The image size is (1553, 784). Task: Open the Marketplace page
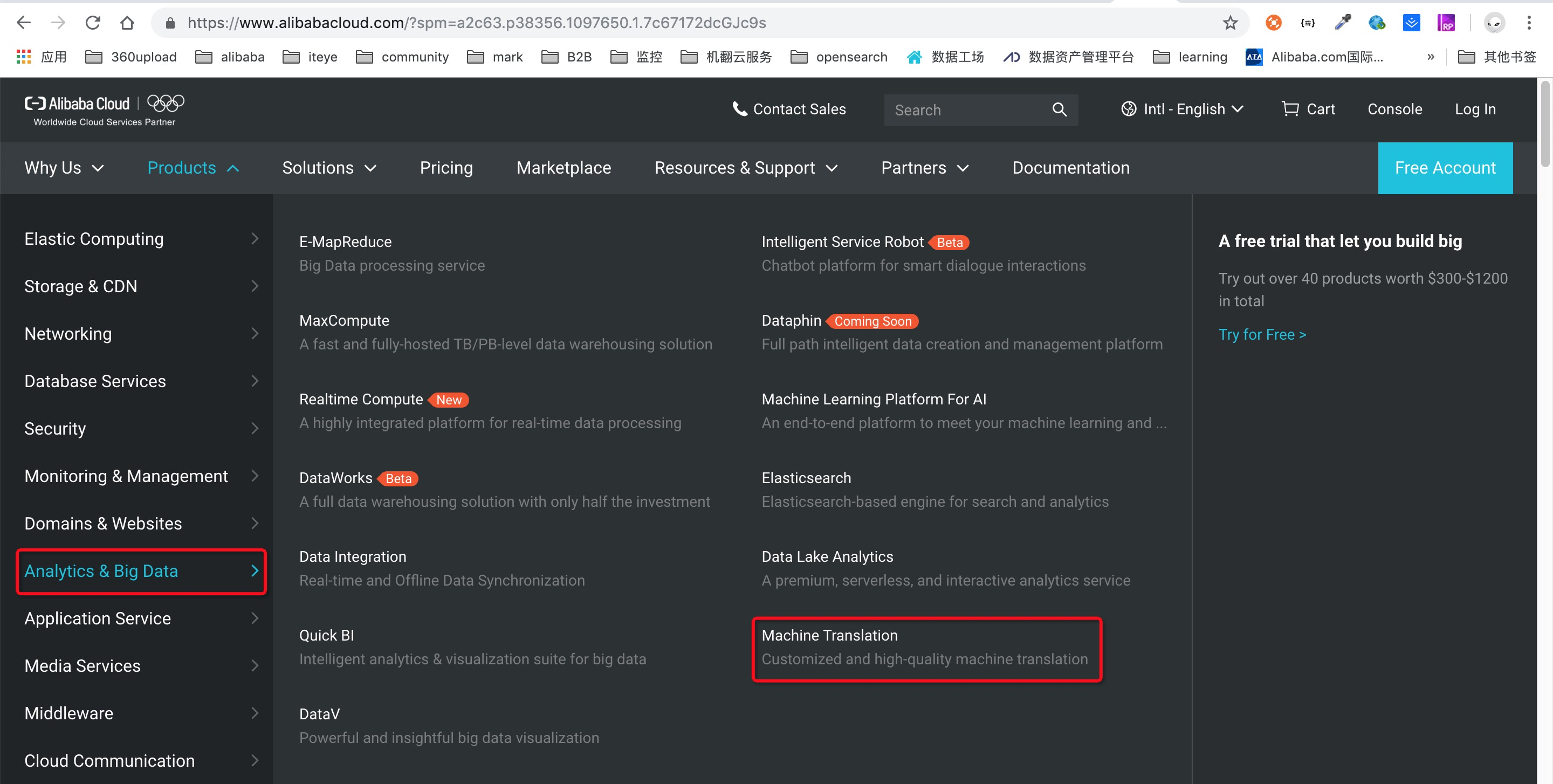(564, 168)
